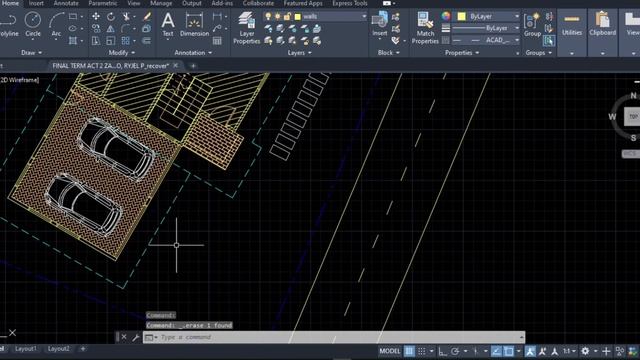The height and width of the screenshot is (360, 640).
Task: Switch to the Express Tools ribbon tab
Action: point(349,3)
